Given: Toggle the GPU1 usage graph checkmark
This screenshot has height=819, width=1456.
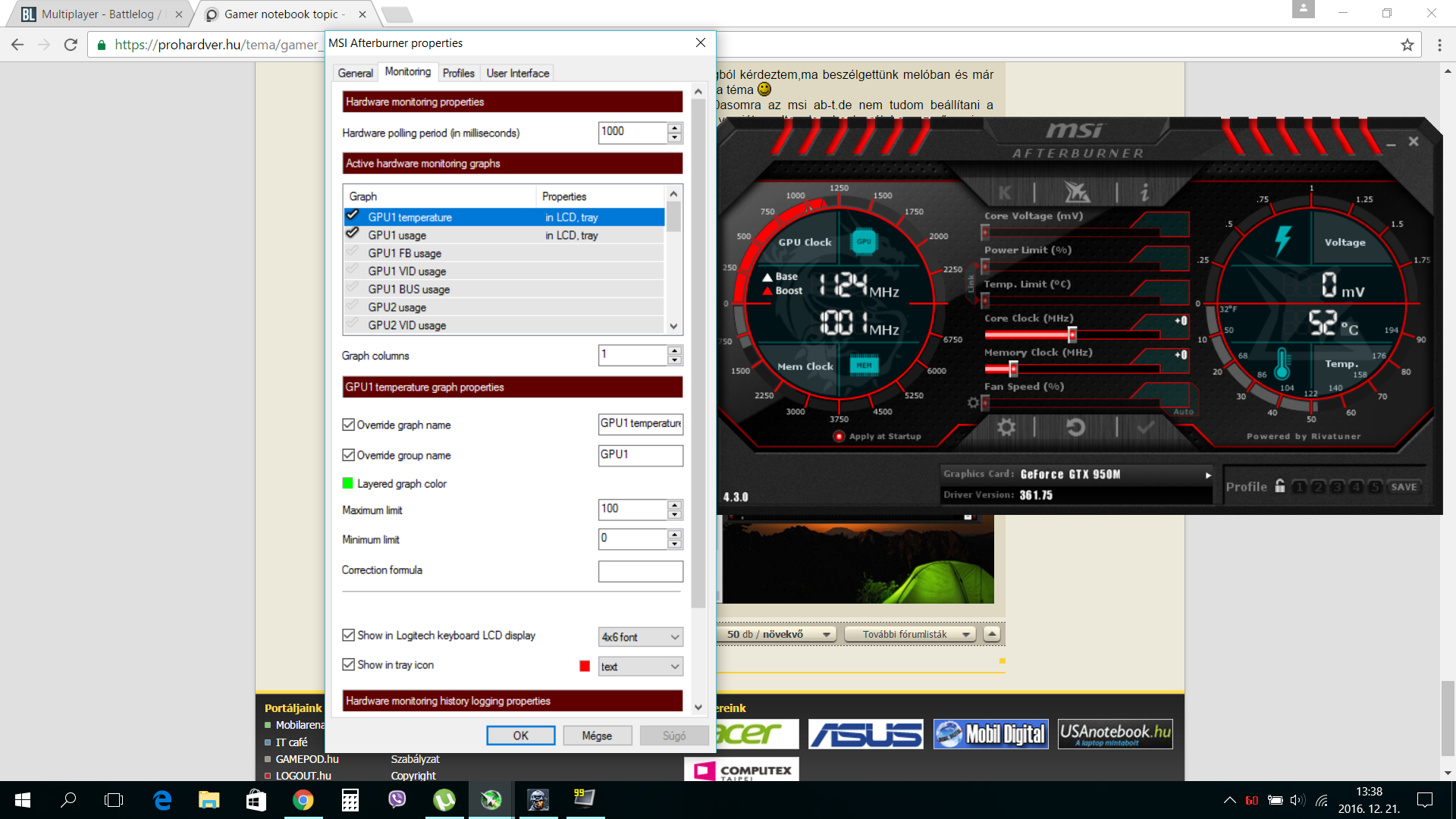Looking at the screenshot, I should (353, 234).
